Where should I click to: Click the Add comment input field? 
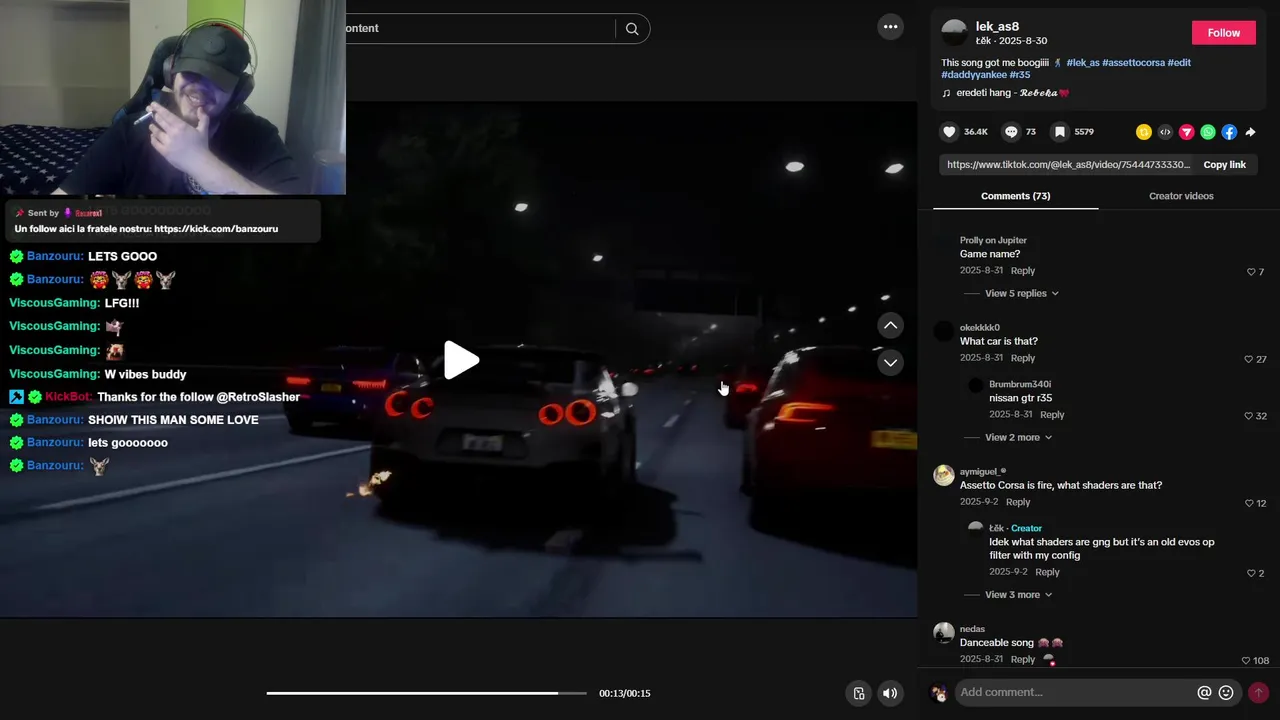(1075, 692)
